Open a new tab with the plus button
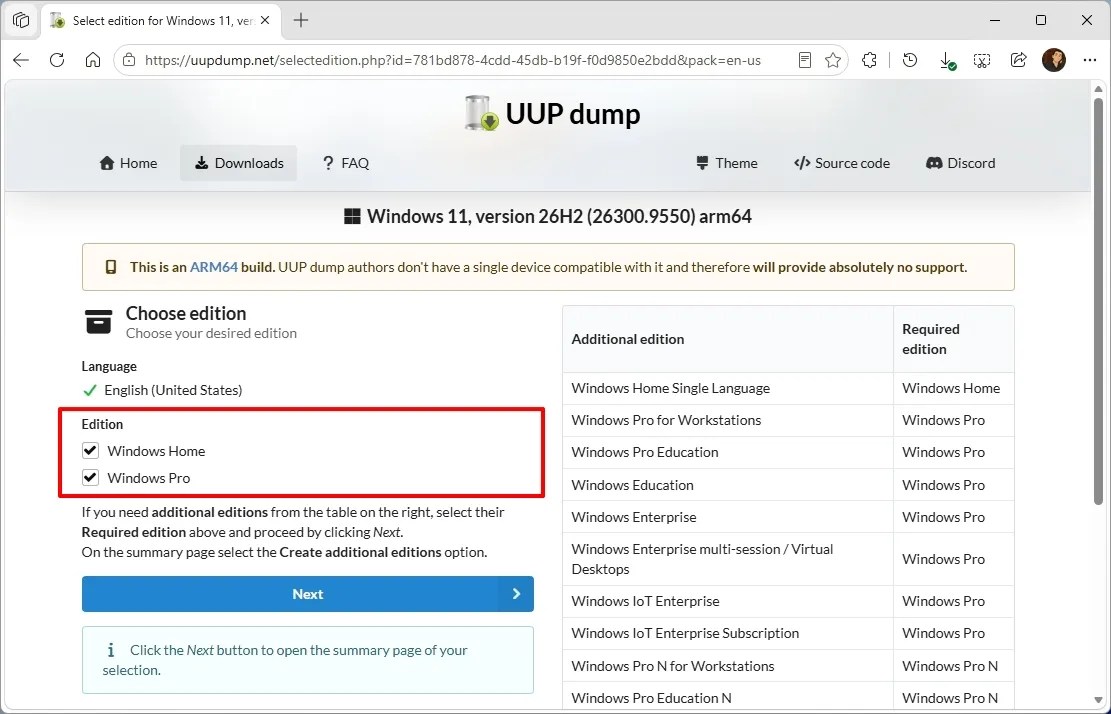 (x=301, y=21)
